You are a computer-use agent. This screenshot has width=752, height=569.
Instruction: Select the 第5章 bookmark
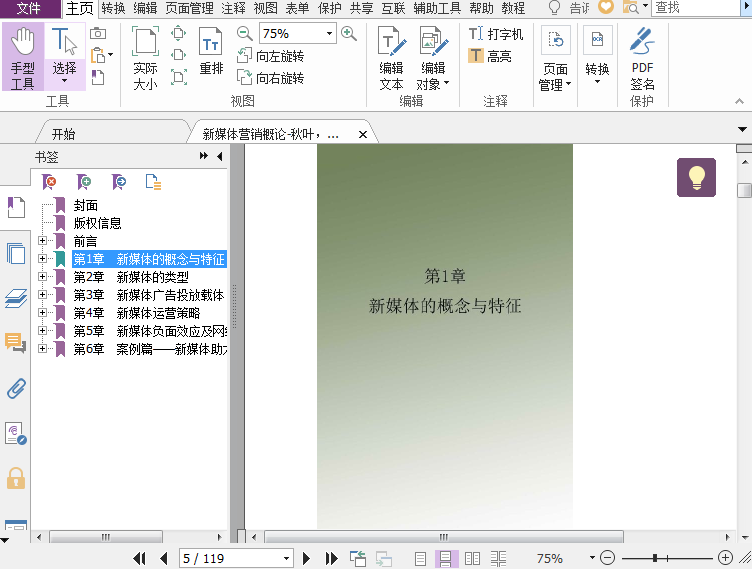(150, 331)
